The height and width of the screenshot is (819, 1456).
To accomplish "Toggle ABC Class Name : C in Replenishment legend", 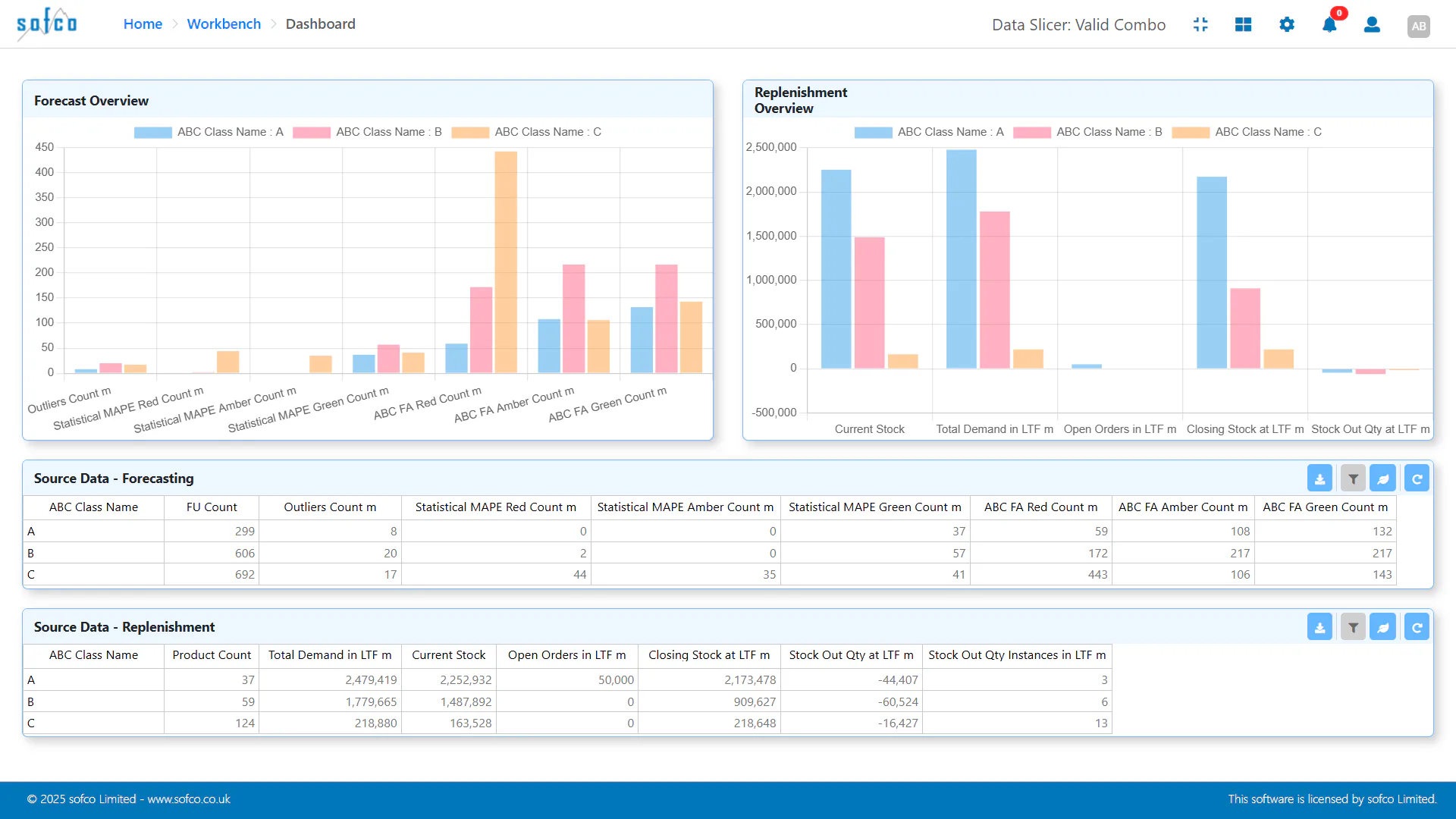I will pos(1247,132).
